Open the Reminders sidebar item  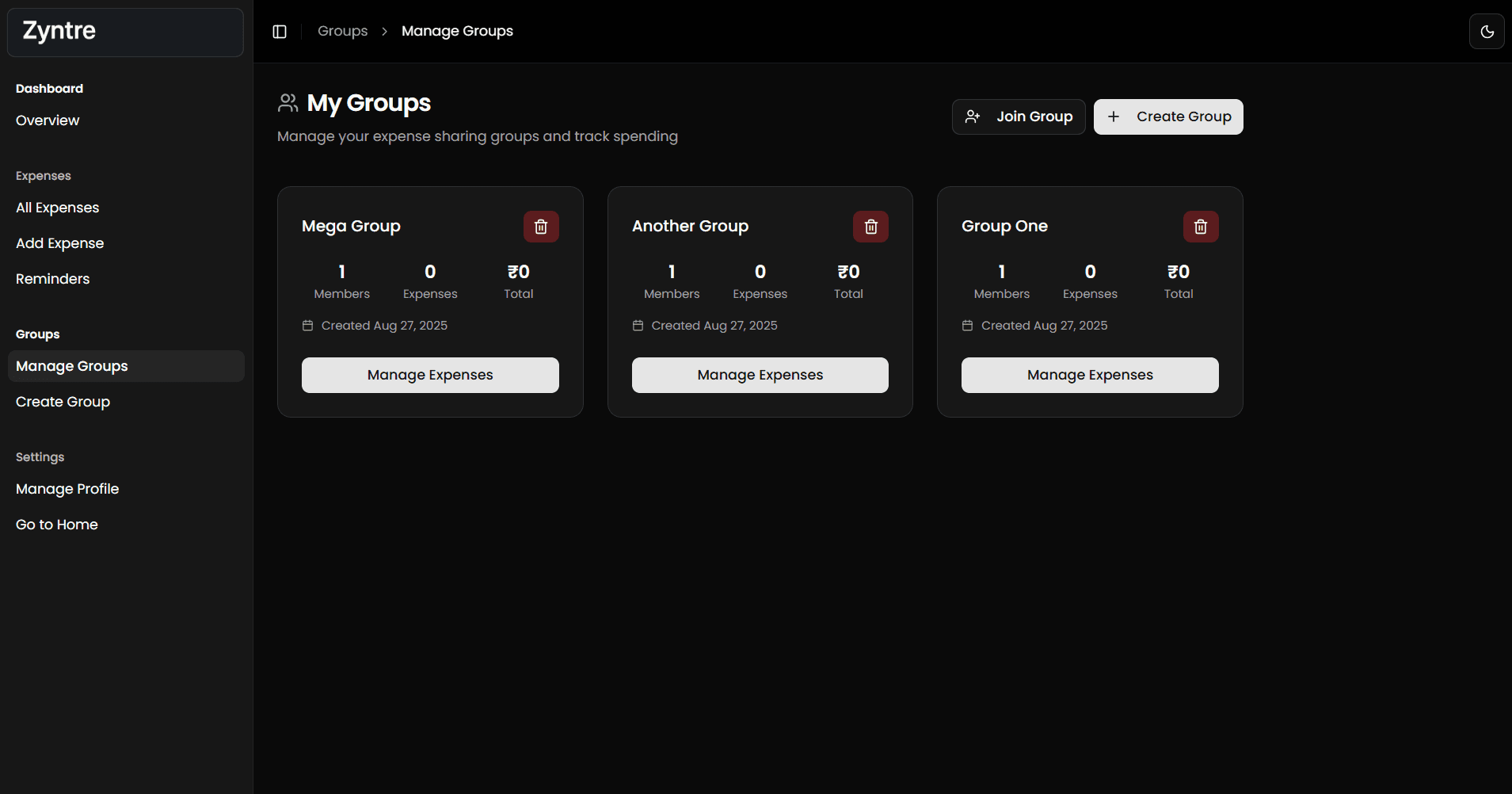pyautogui.click(x=53, y=279)
